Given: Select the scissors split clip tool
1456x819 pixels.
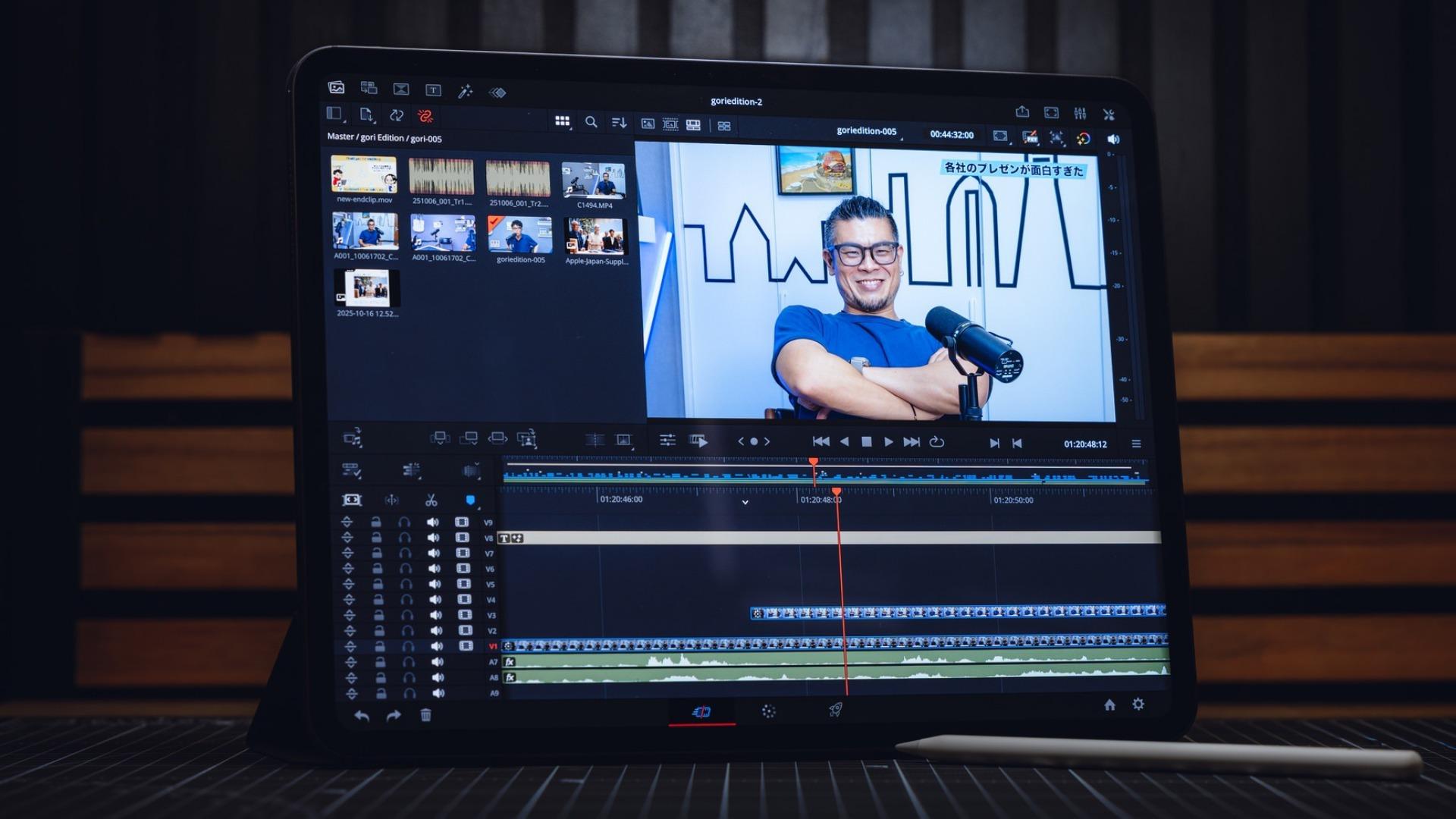Looking at the screenshot, I should [x=431, y=500].
